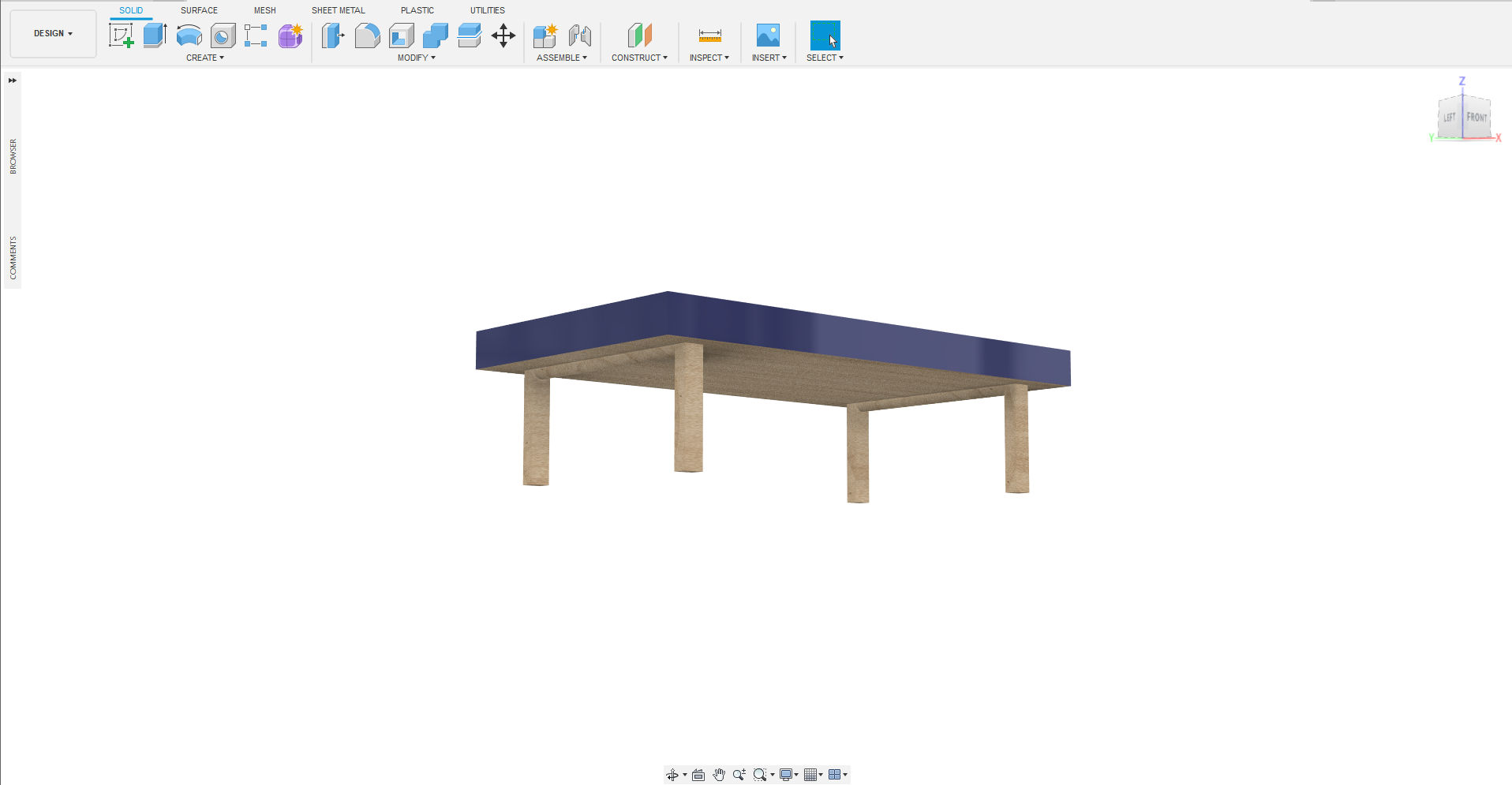Open the Create Form tool
Image resolution: width=1512 pixels, height=785 pixels.
point(290,36)
